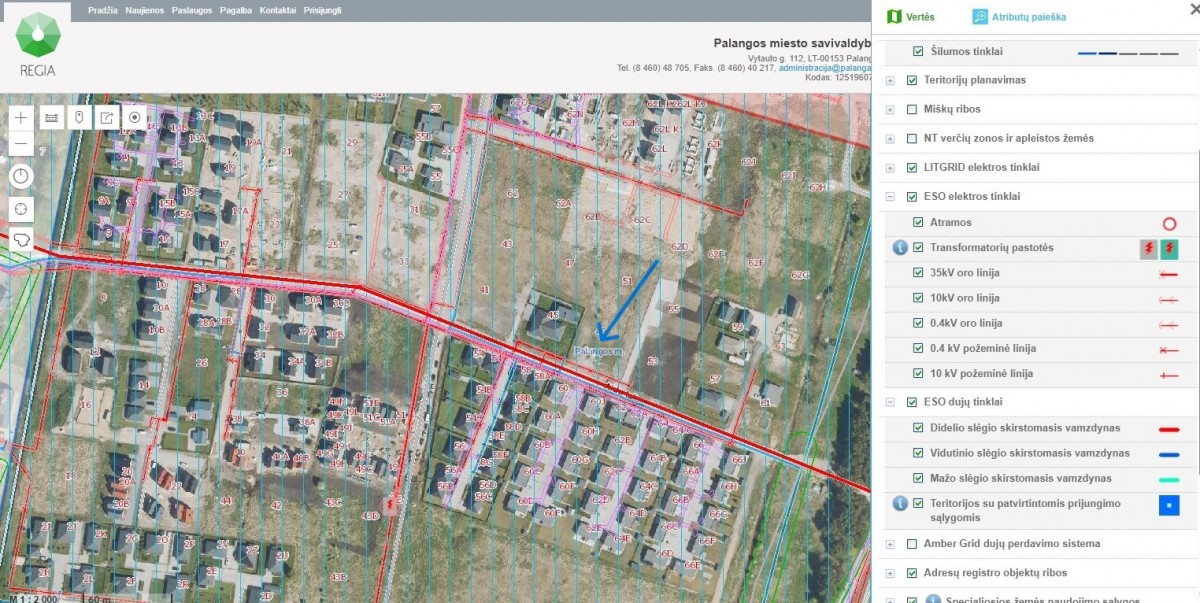Select the measure ruler tool
Screen dimensions: 1200x603
(50, 118)
